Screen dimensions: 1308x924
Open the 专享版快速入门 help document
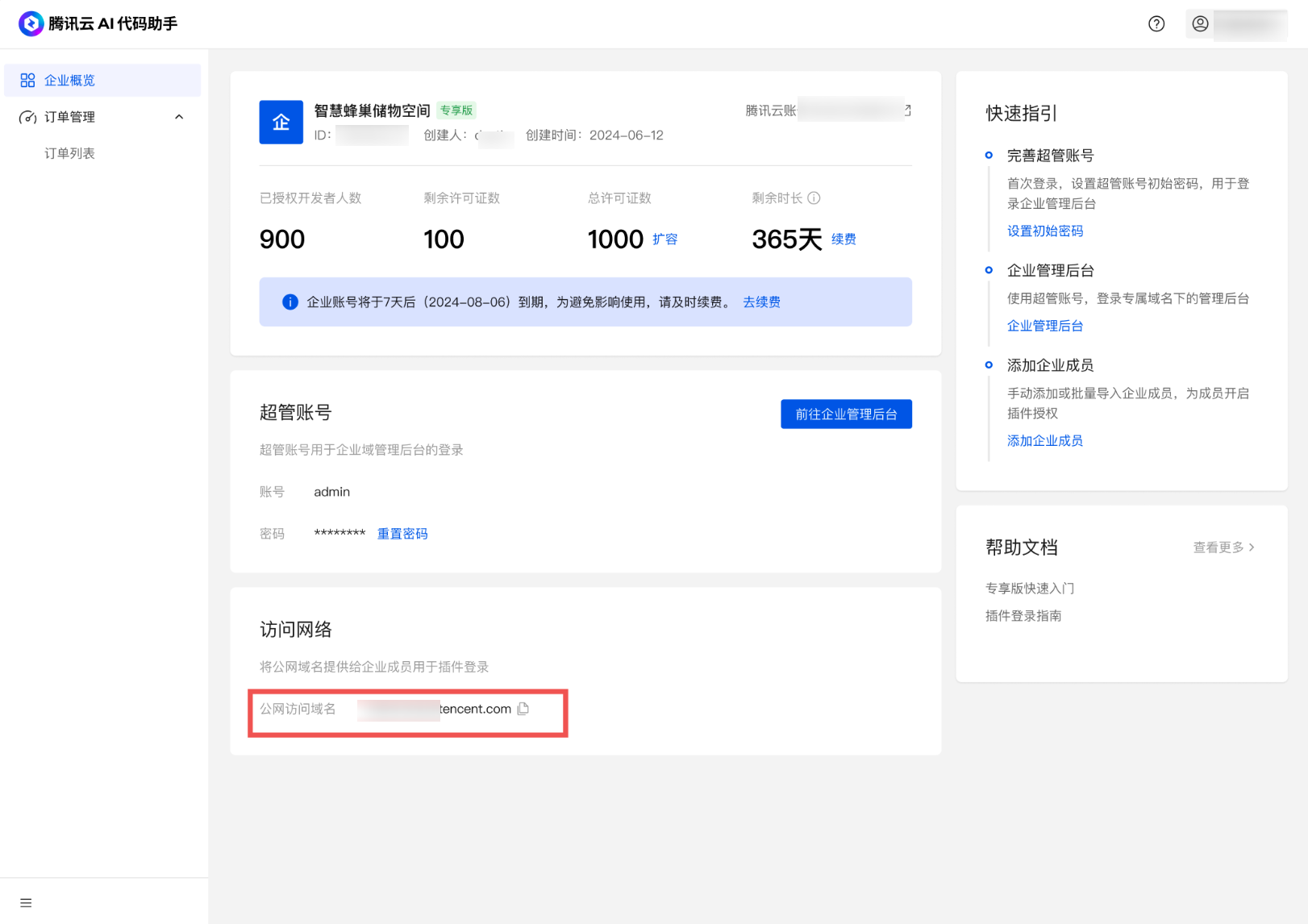[x=1028, y=588]
